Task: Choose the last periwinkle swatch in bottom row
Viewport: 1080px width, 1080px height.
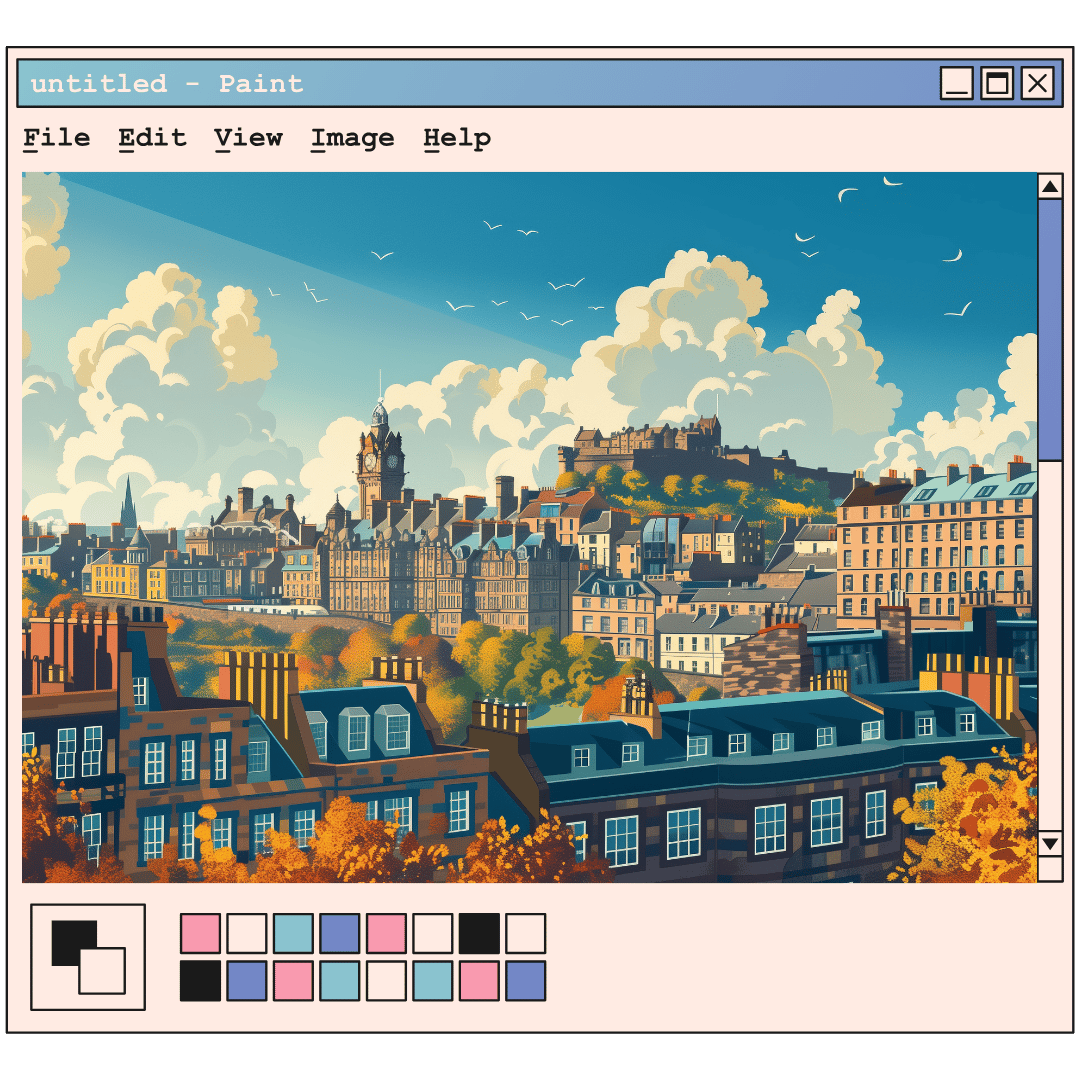Action: [526, 981]
